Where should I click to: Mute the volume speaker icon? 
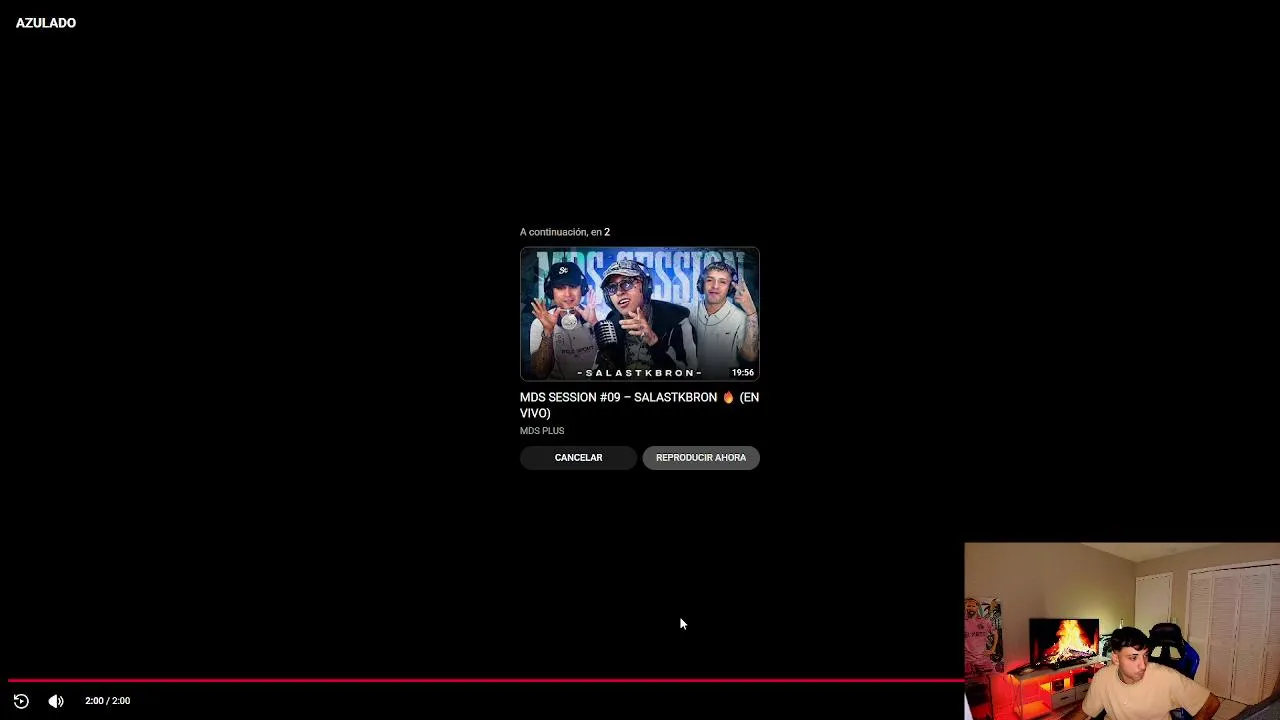(56, 701)
